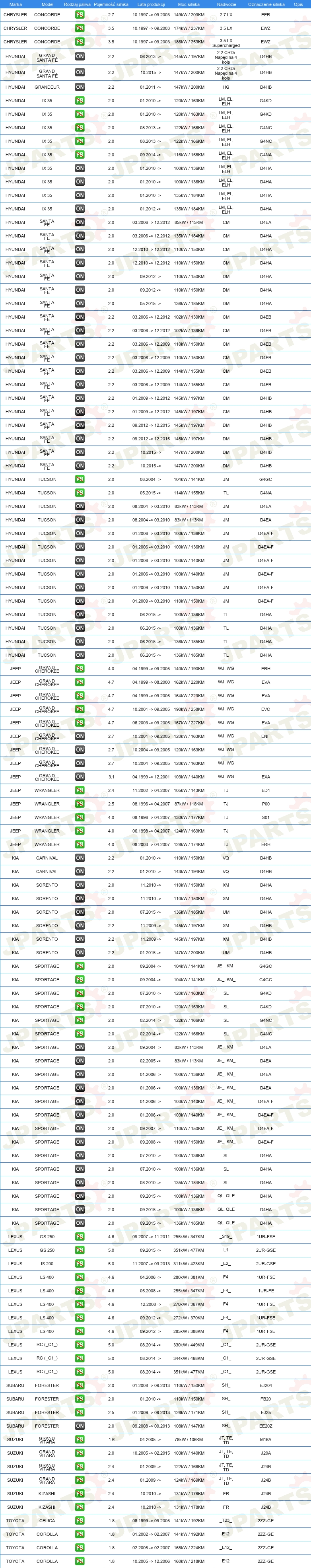This screenshot has width=311, height=1568.
Task: Click the petrol icon for Hyundai Tucson G4NA
Action: 80,493
